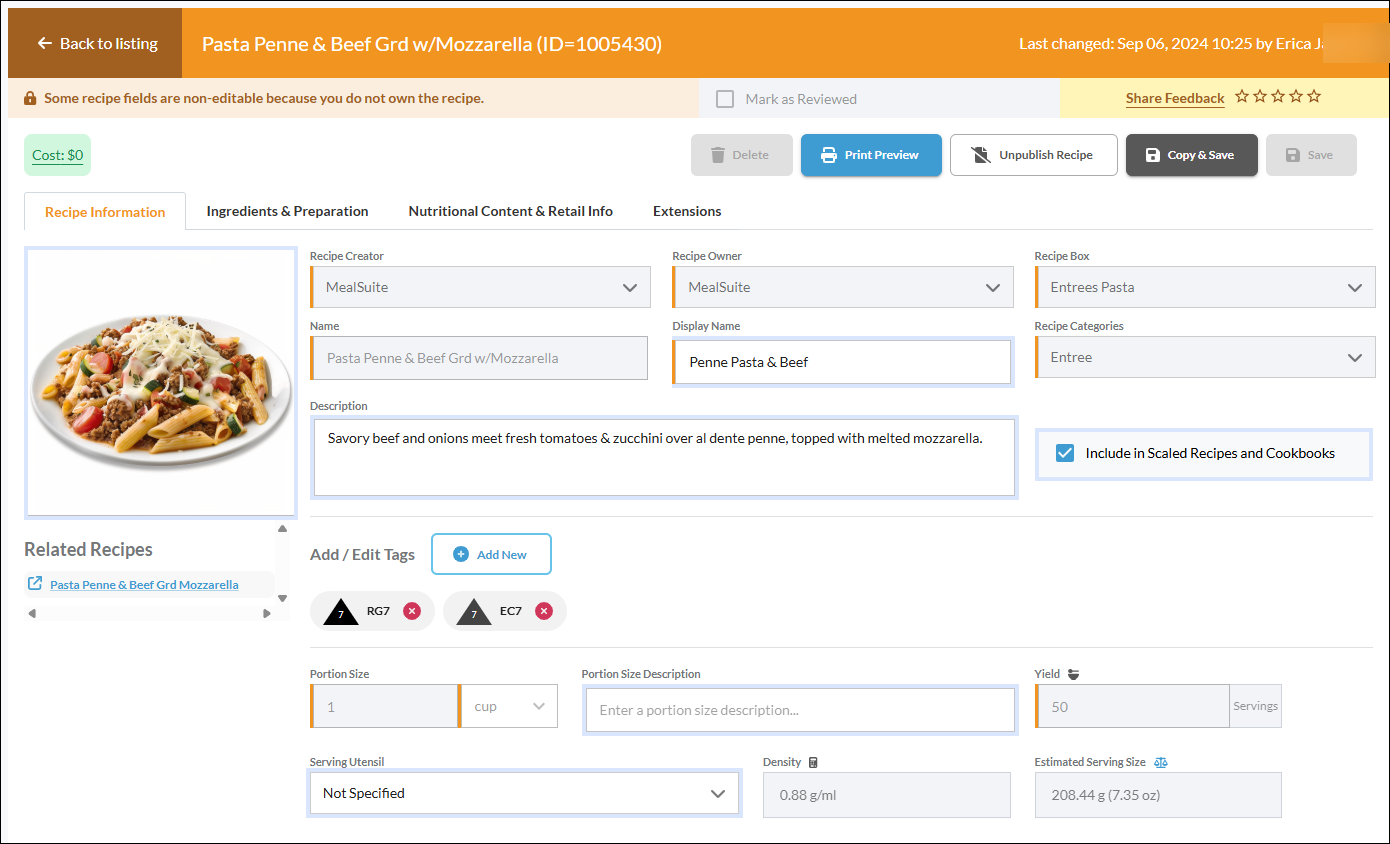Viewport: 1390px width, 844px height.
Task: Open the Ingredients & Preparation tab
Action: [x=287, y=211]
